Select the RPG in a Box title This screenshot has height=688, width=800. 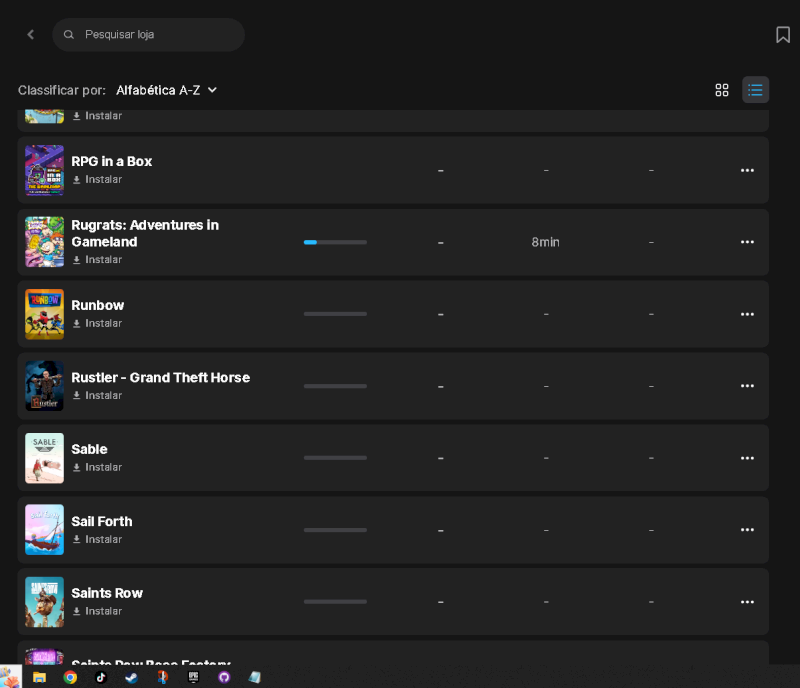pyautogui.click(x=112, y=161)
